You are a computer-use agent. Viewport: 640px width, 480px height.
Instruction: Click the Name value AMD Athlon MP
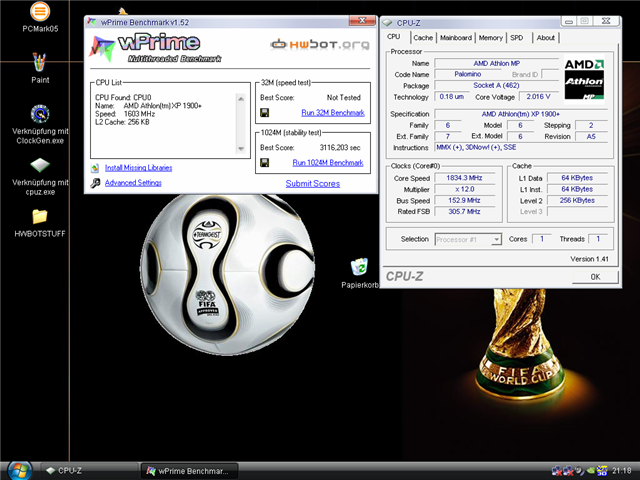coord(496,63)
